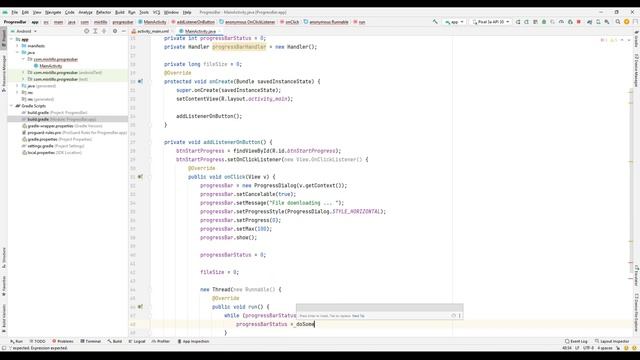The image size is (640, 360).
Task: Open the Terminal tool window
Action: [91, 341]
